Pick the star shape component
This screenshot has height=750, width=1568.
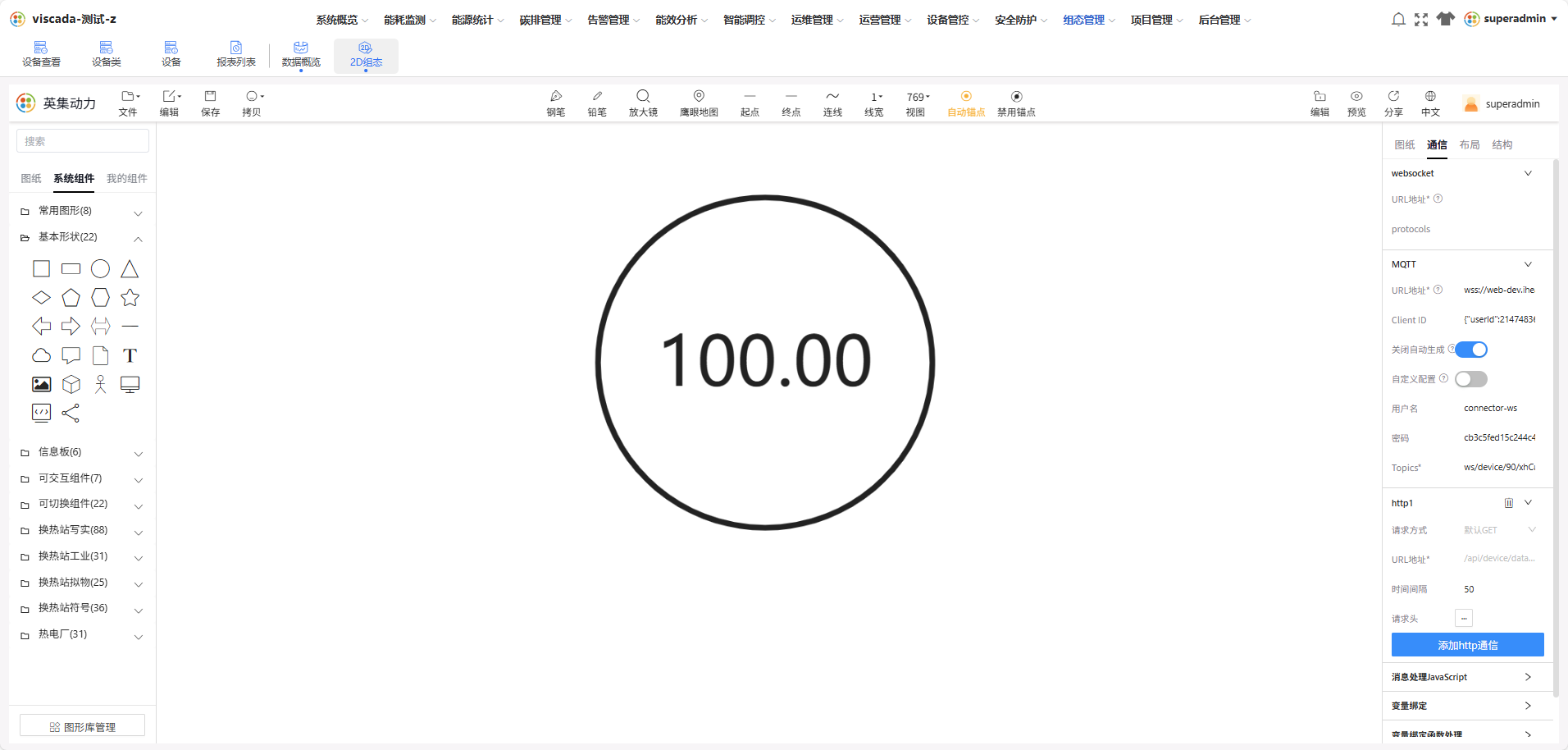point(130,298)
